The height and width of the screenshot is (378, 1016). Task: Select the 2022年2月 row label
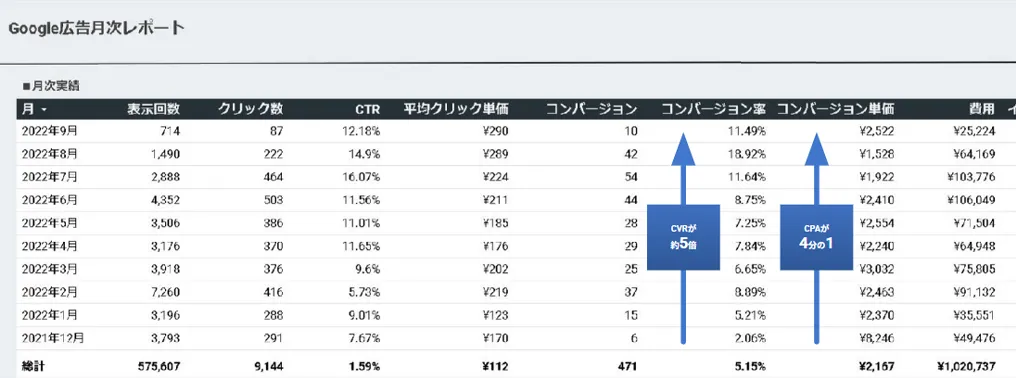[x=49, y=292]
